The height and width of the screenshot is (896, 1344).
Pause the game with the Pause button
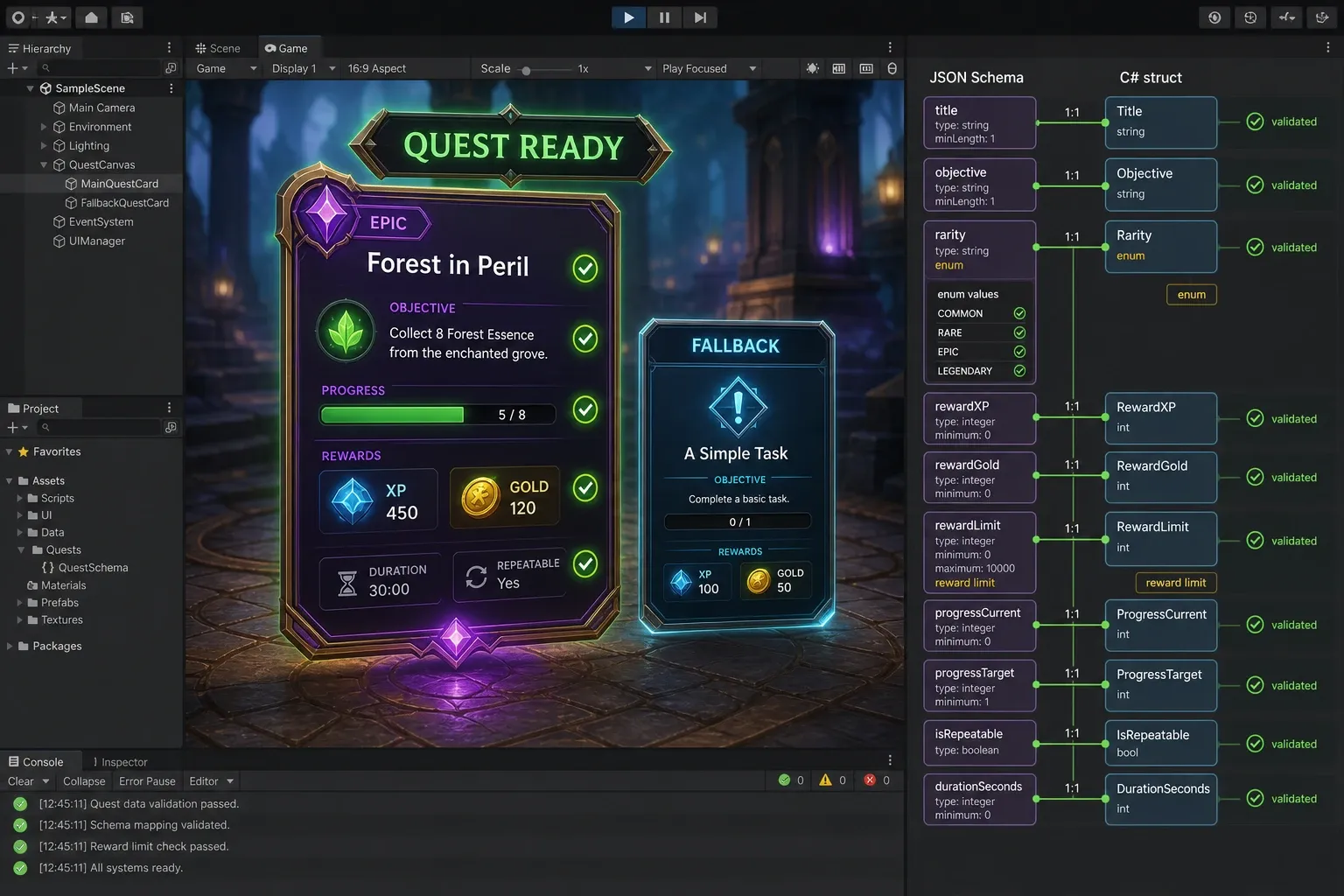(x=664, y=17)
